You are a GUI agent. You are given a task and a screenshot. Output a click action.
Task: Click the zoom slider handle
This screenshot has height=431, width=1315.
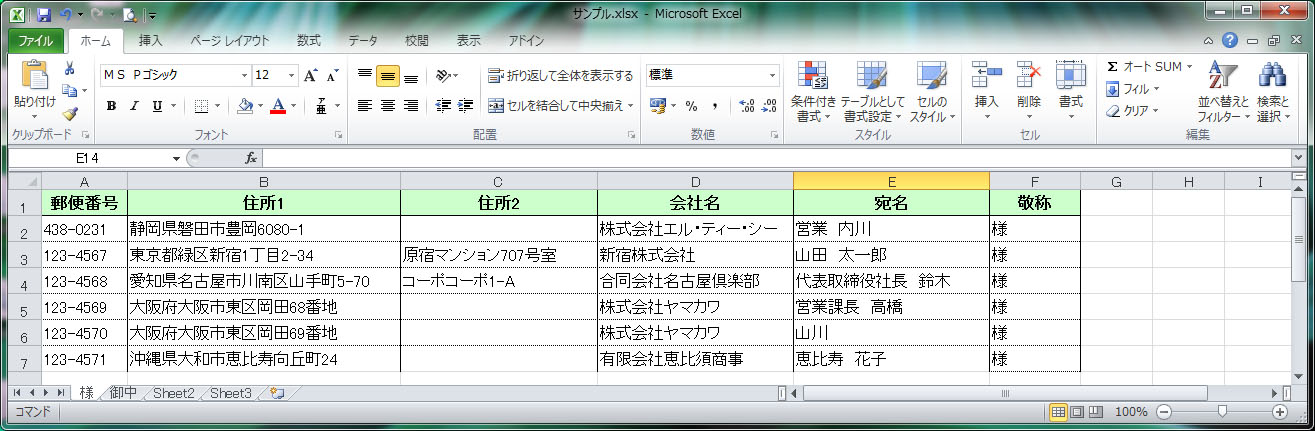(x=1221, y=412)
